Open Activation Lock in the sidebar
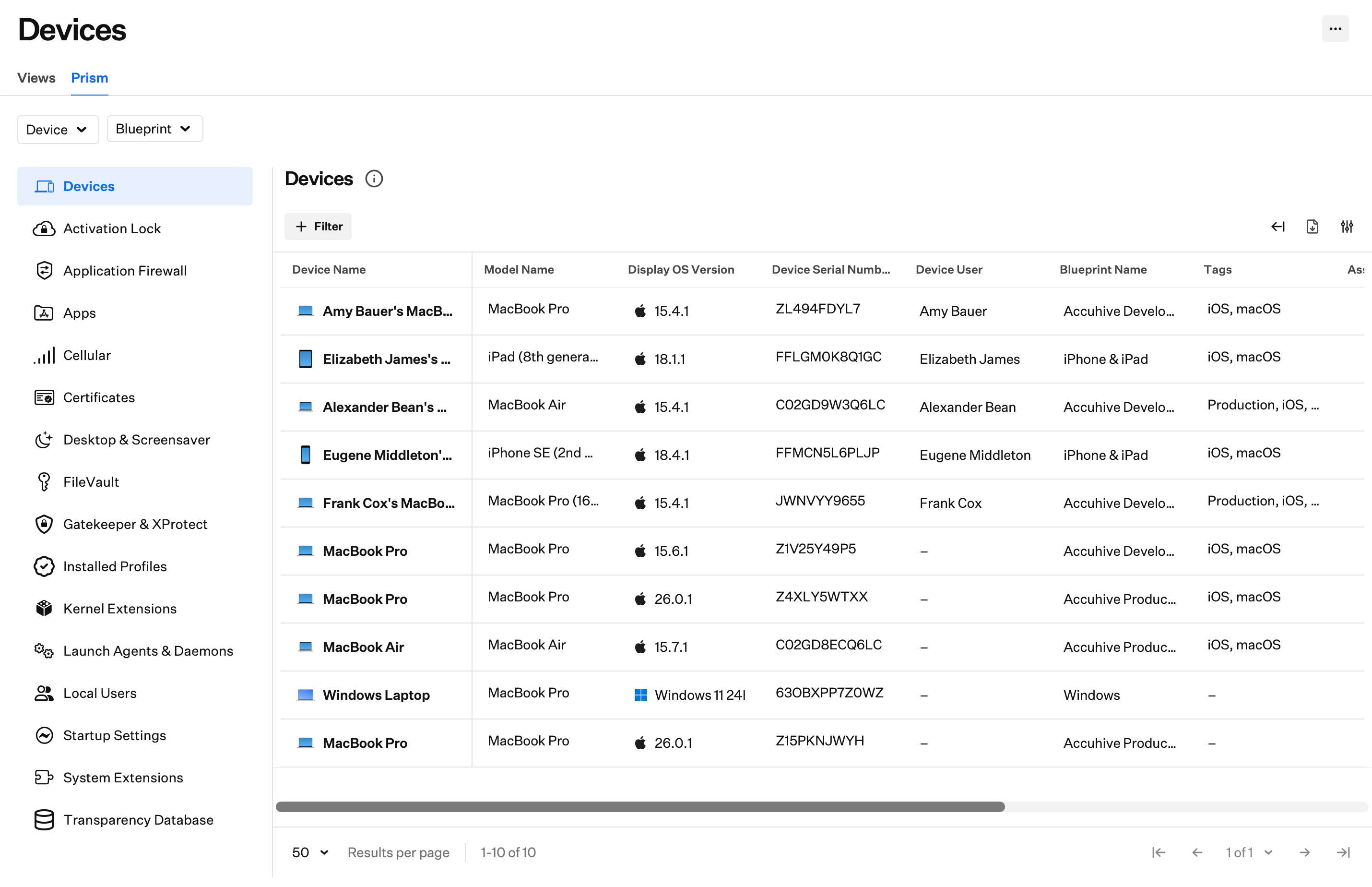 [135, 228]
